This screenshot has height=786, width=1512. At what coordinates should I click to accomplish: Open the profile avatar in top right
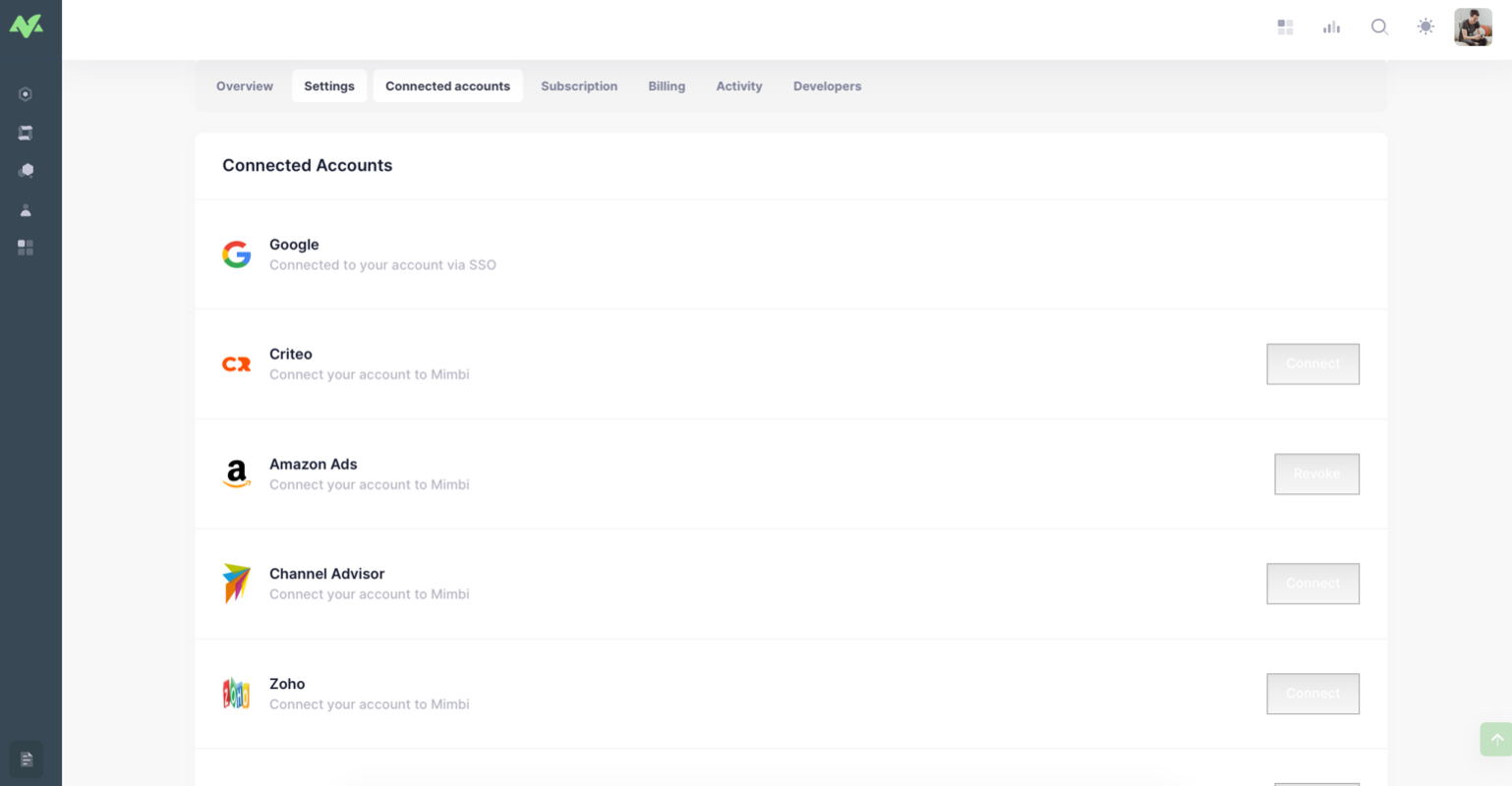point(1472,27)
